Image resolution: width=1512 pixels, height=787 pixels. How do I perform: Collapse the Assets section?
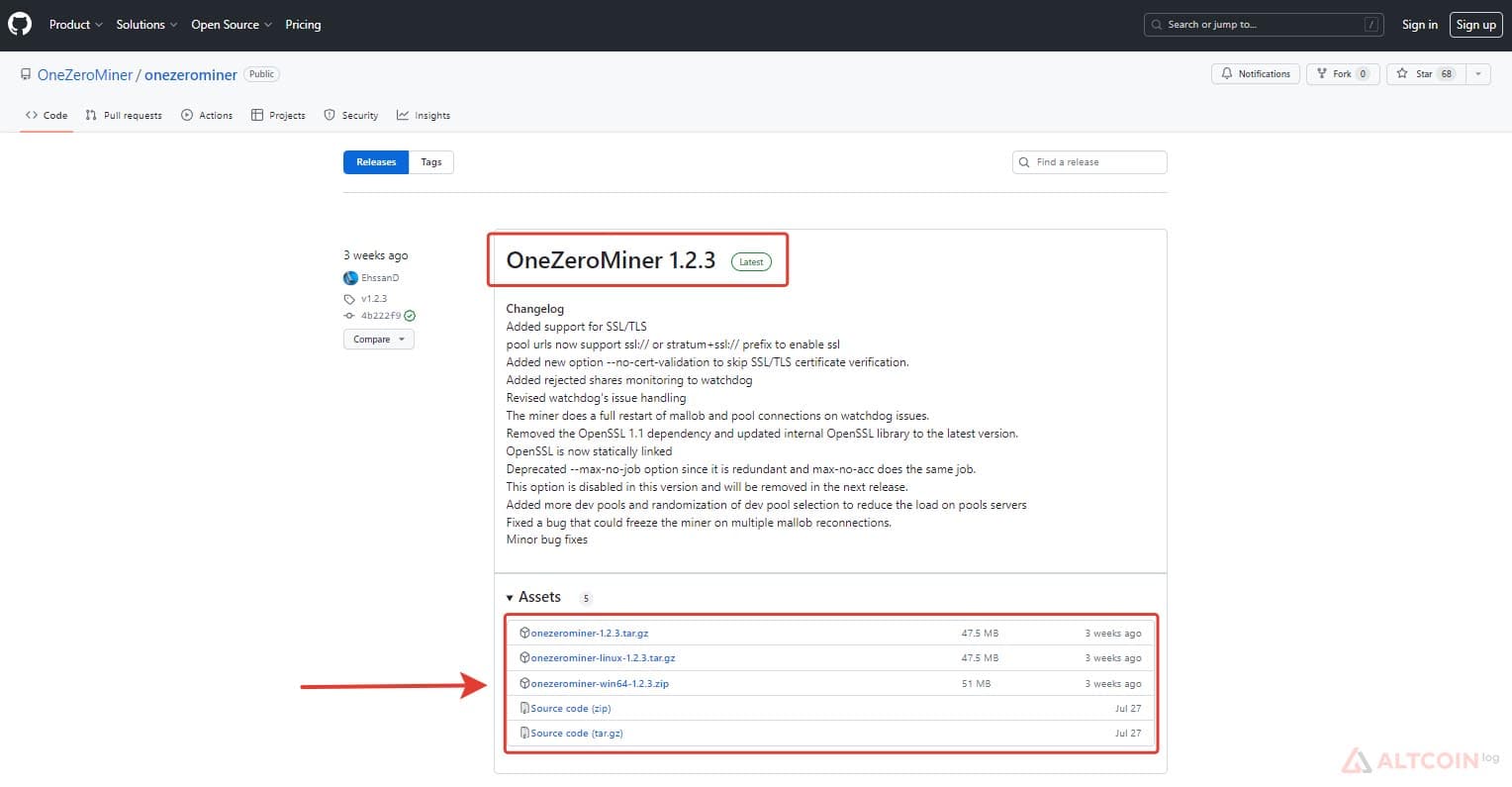click(x=534, y=597)
